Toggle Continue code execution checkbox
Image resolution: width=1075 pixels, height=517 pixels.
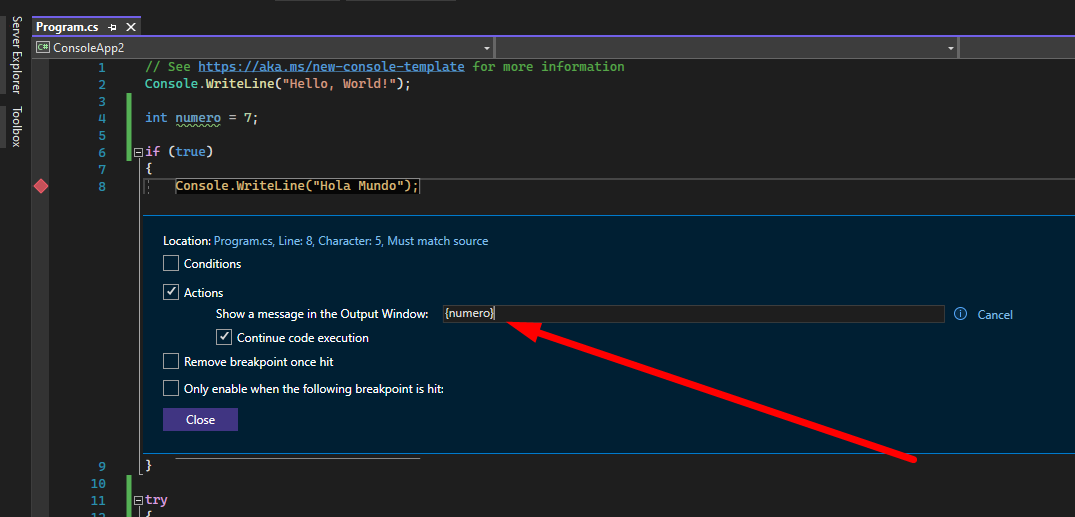pyautogui.click(x=224, y=338)
